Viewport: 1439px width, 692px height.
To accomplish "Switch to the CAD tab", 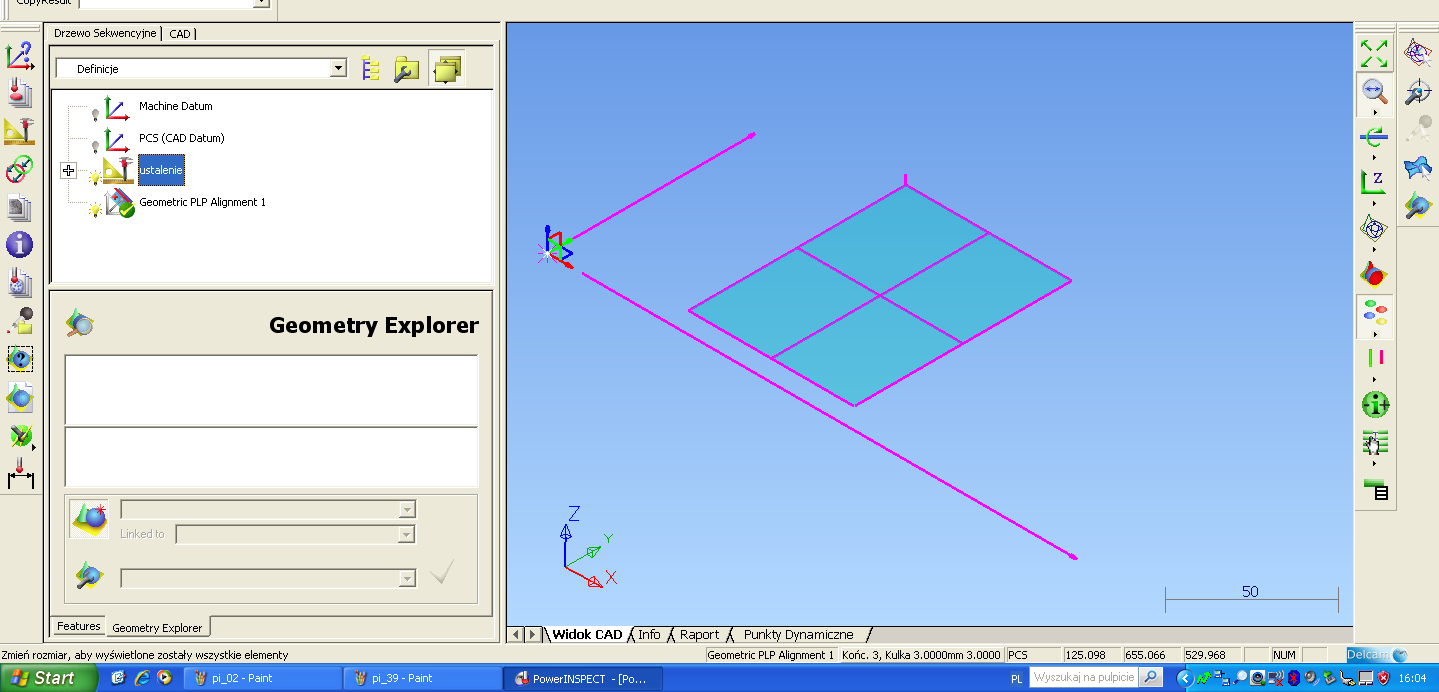I will pos(180,33).
